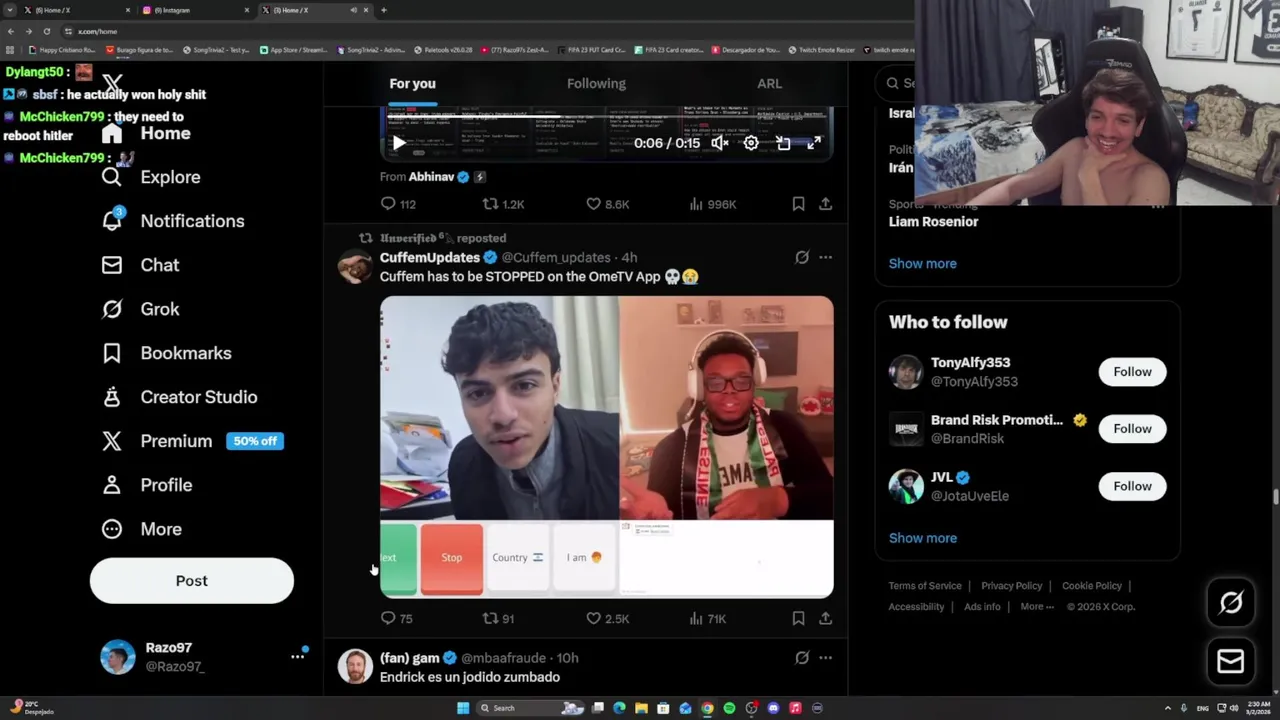Mute the video volume
The height and width of the screenshot is (720, 1280).
[719, 143]
